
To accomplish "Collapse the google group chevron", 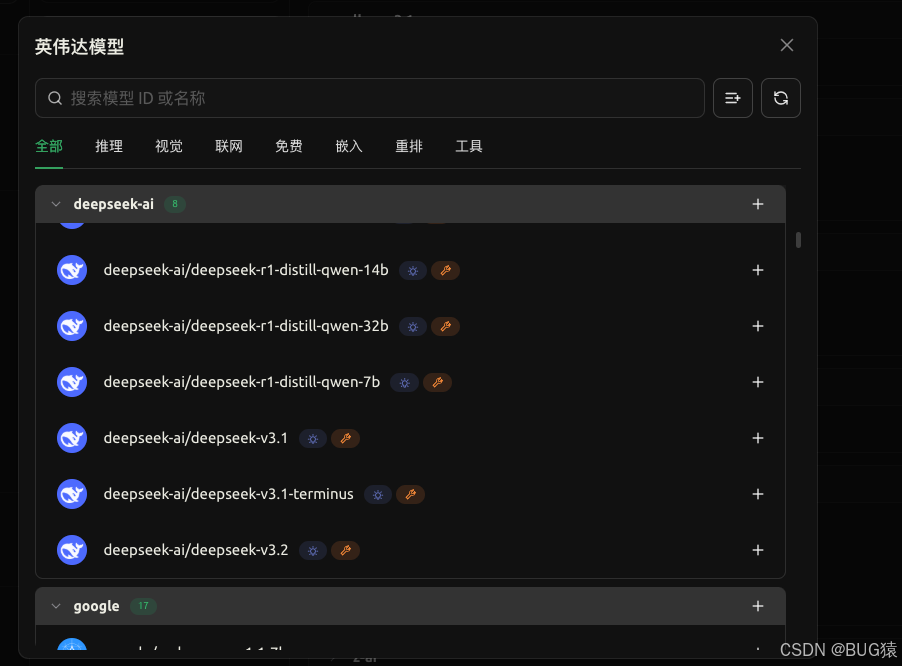I will tap(56, 606).
